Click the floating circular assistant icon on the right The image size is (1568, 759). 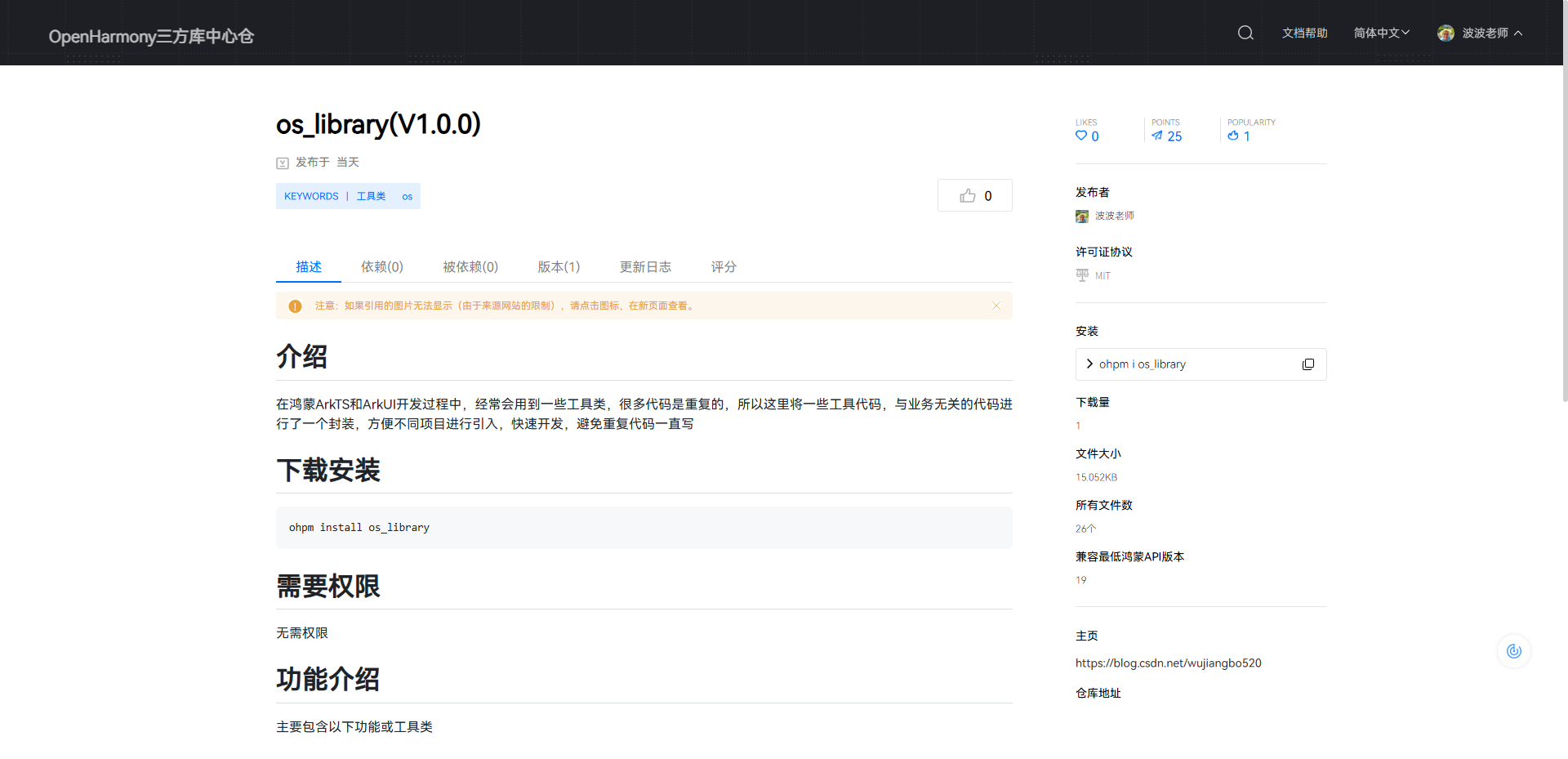1515,651
